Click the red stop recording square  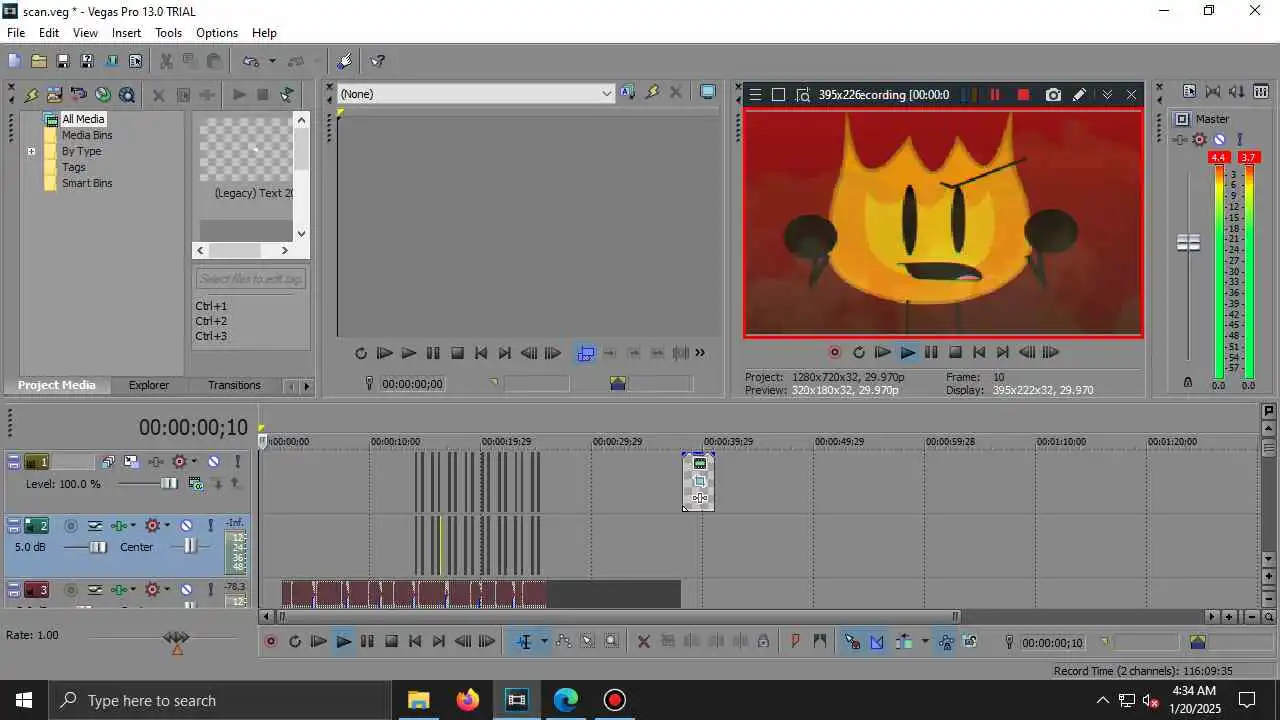1023,95
